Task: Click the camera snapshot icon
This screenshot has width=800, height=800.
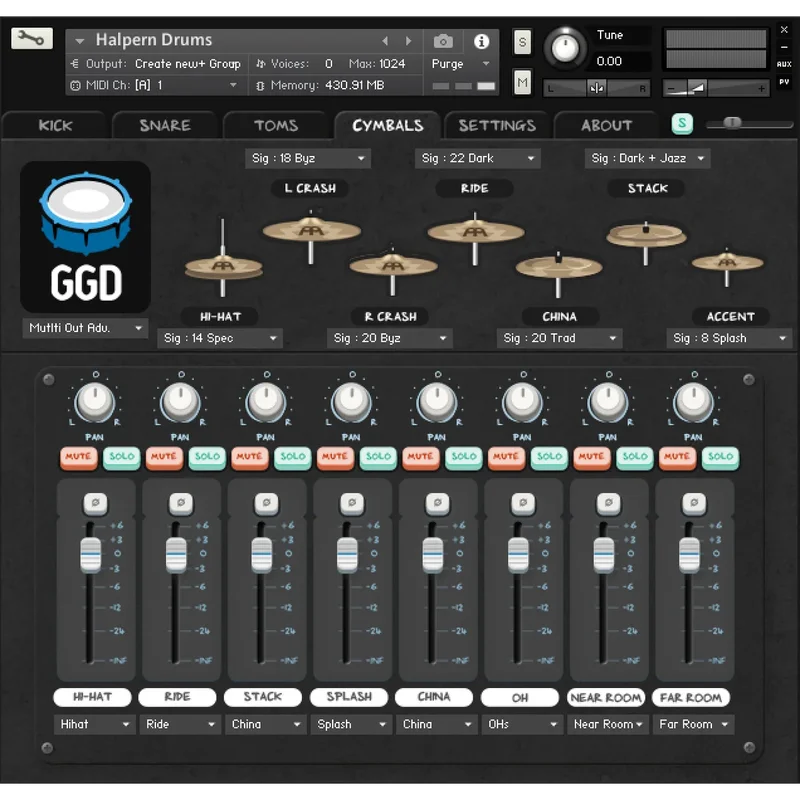Action: coord(443,41)
